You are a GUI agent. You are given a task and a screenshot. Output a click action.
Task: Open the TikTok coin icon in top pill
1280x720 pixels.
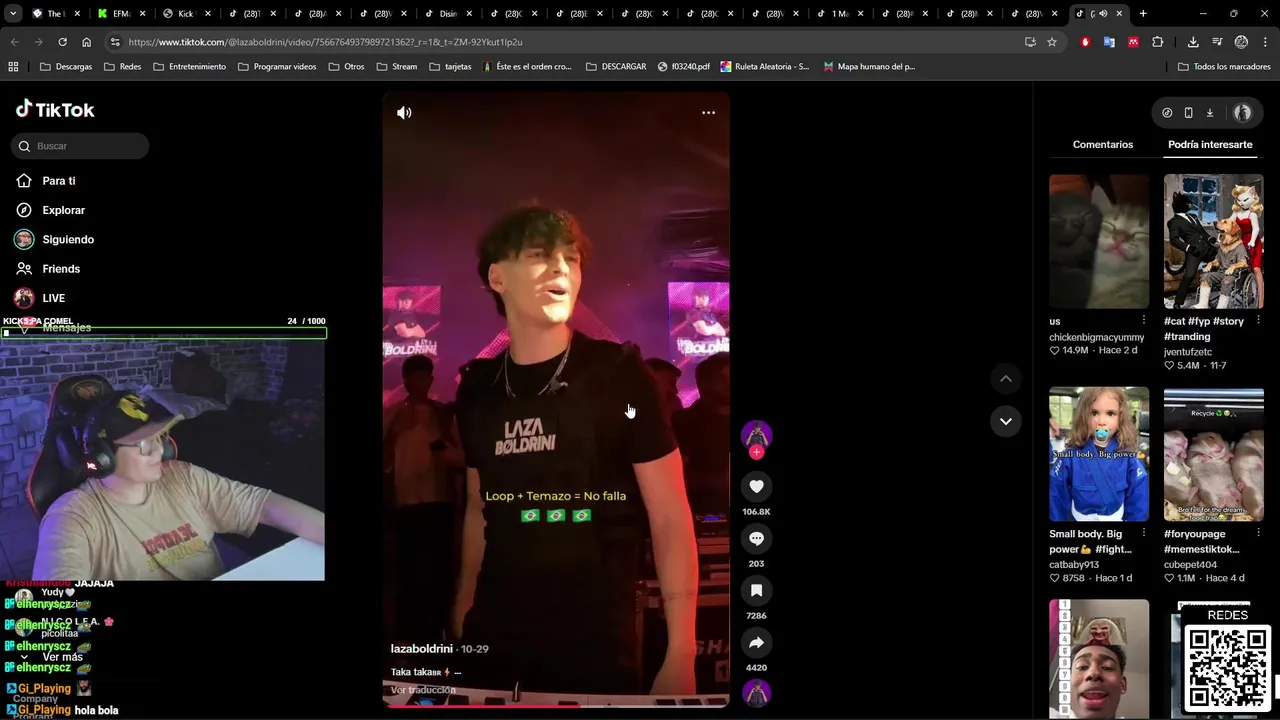[1167, 113]
